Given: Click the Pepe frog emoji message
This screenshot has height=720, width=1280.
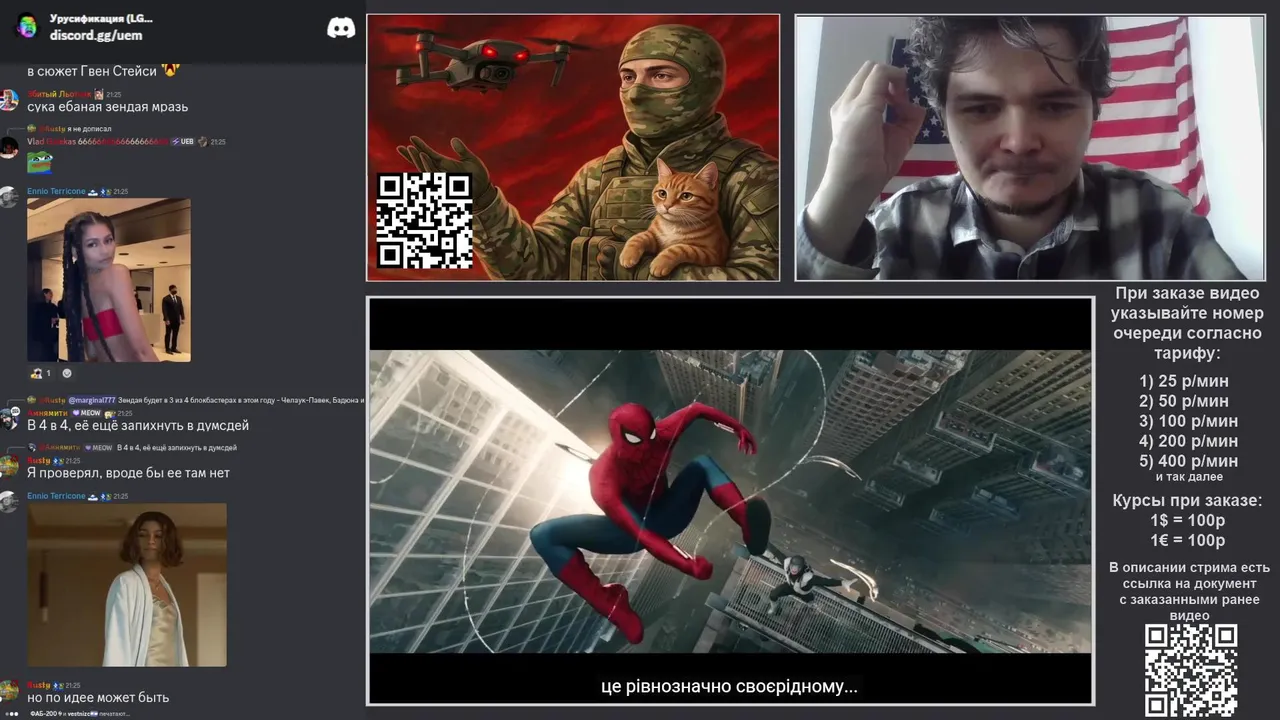Looking at the screenshot, I should pos(39,161).
